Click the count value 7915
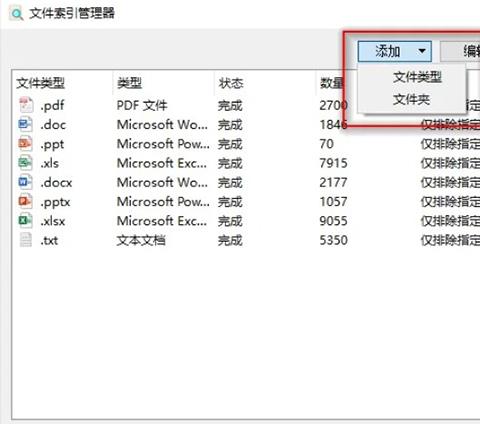This screenshot has height=424, width=480. click(334, 163)
